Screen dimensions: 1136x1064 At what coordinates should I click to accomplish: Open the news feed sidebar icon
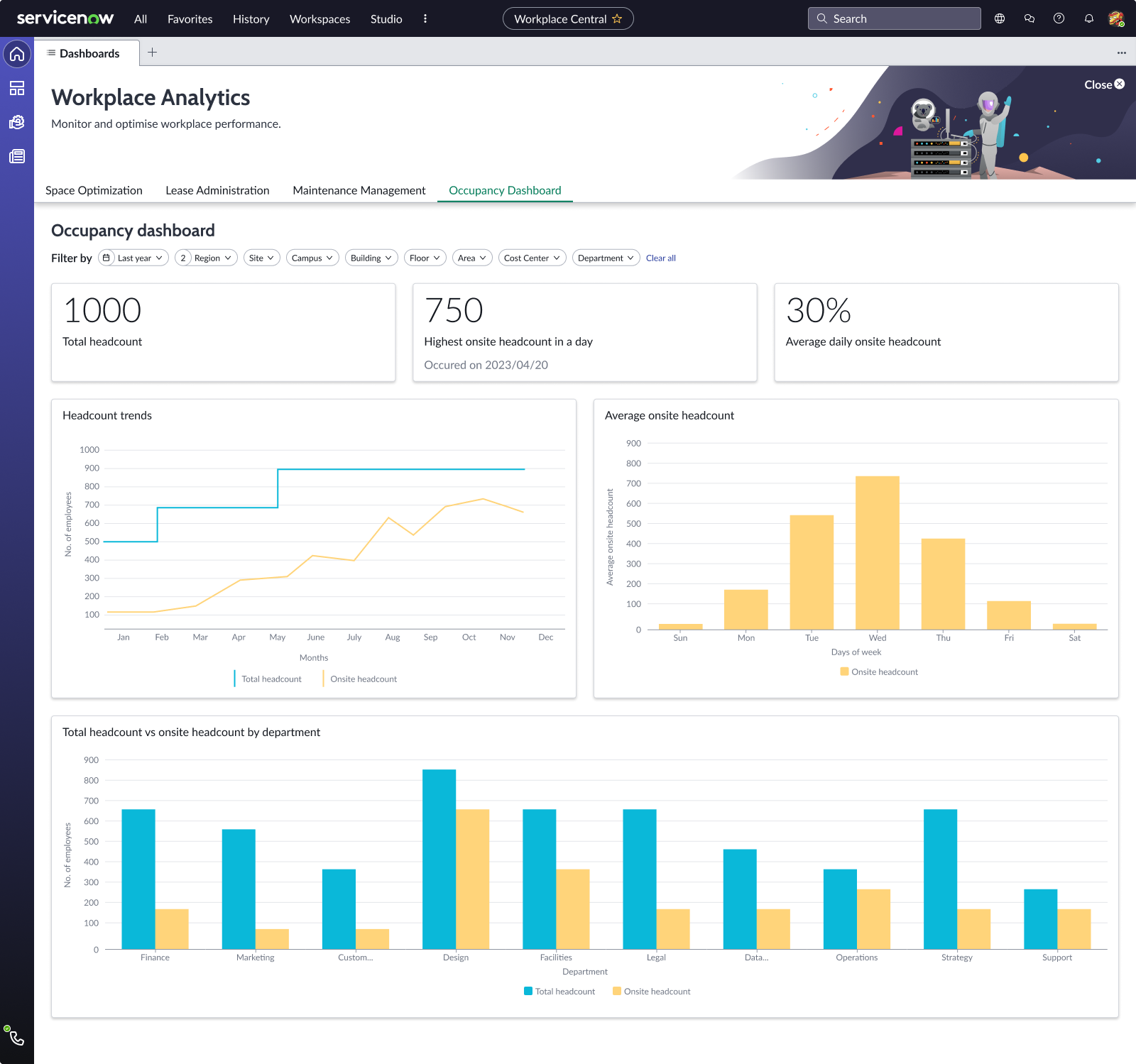click(17, 156)
